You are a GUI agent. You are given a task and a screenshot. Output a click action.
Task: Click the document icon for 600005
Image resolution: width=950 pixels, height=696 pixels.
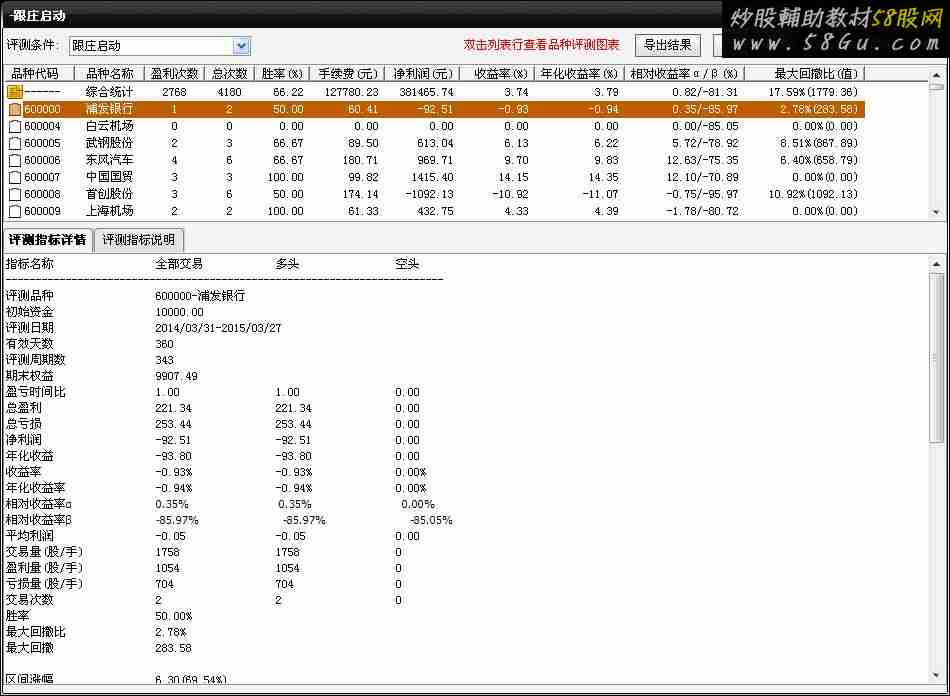(x=15, y=143)
